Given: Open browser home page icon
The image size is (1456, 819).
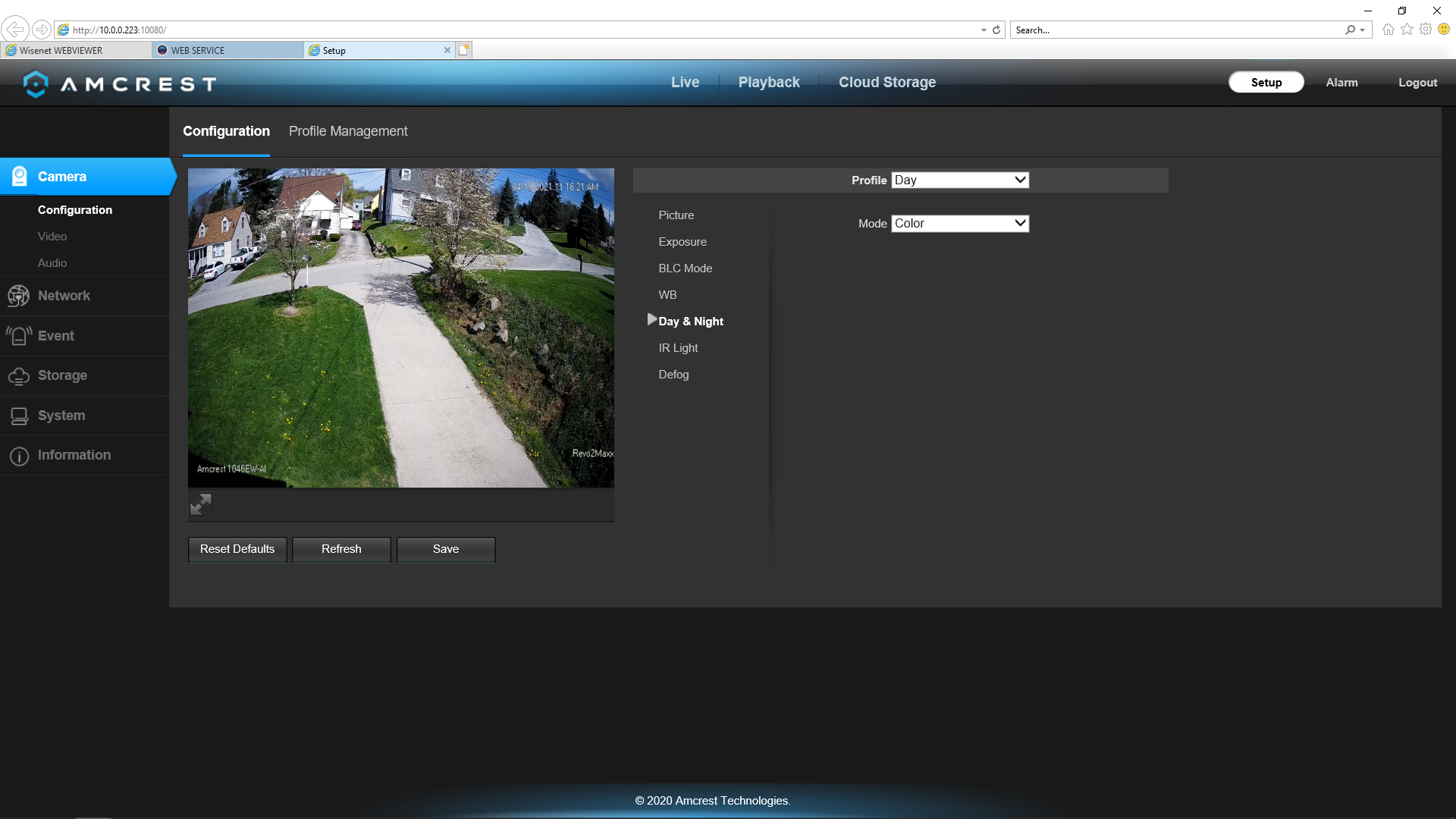Looking at the screenshot, I should click(x=1388, y=30).
